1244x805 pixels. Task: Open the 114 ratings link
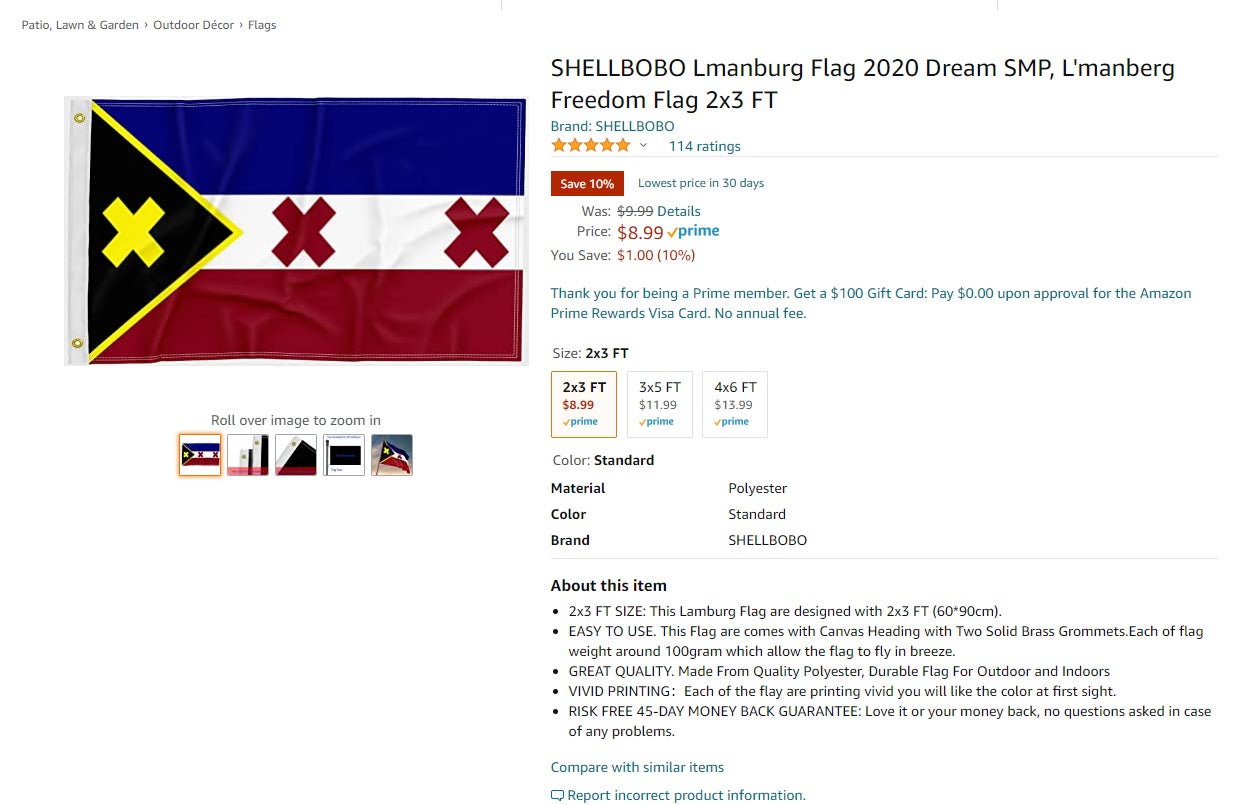(x=705, y=146)
